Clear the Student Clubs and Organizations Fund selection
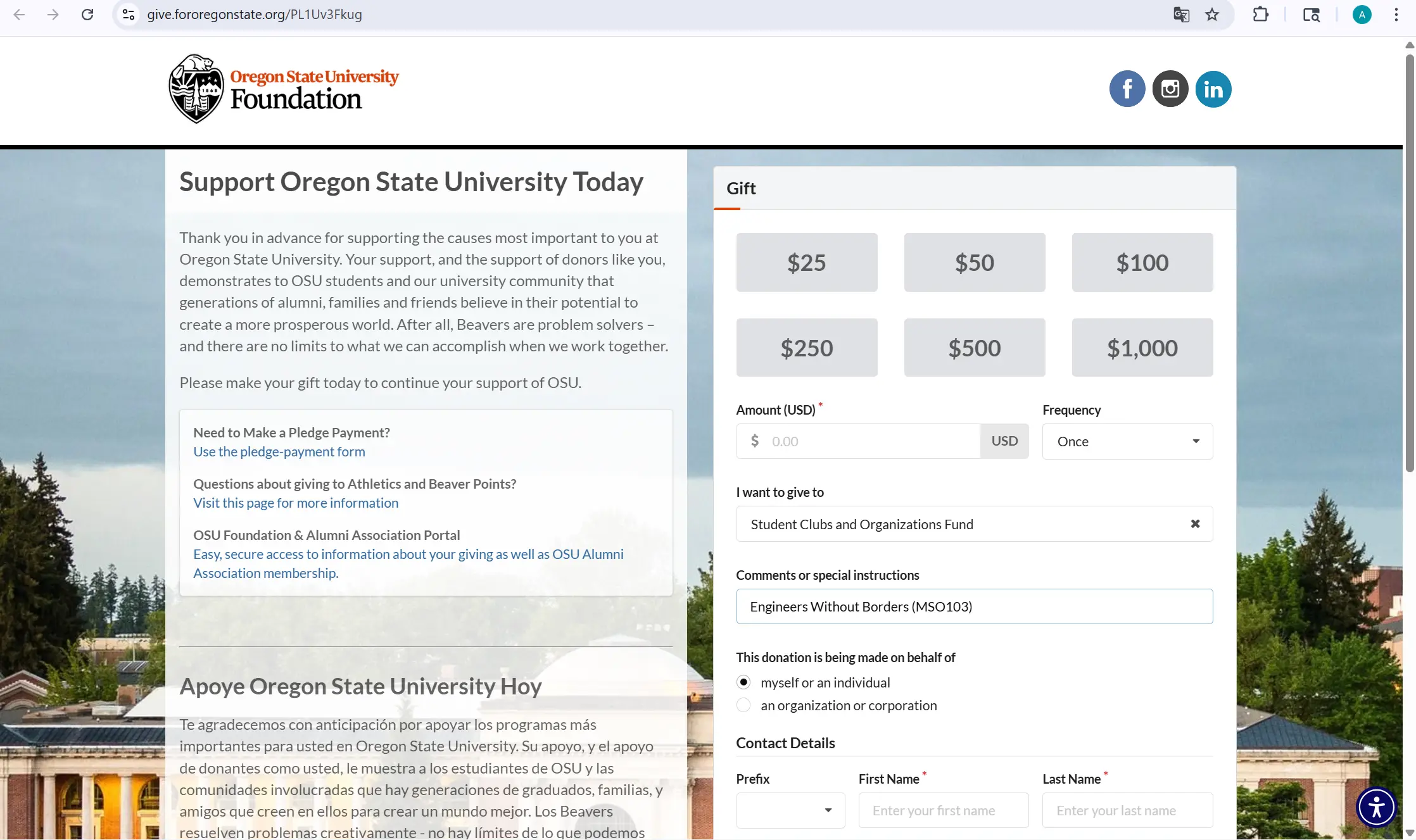This screenshot has height=840, width=1416. (1195, 523)
